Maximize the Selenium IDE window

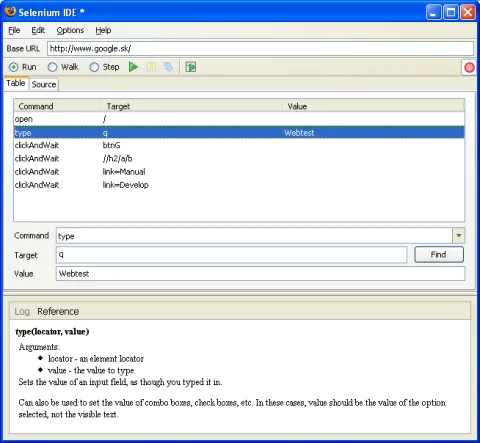451,13
